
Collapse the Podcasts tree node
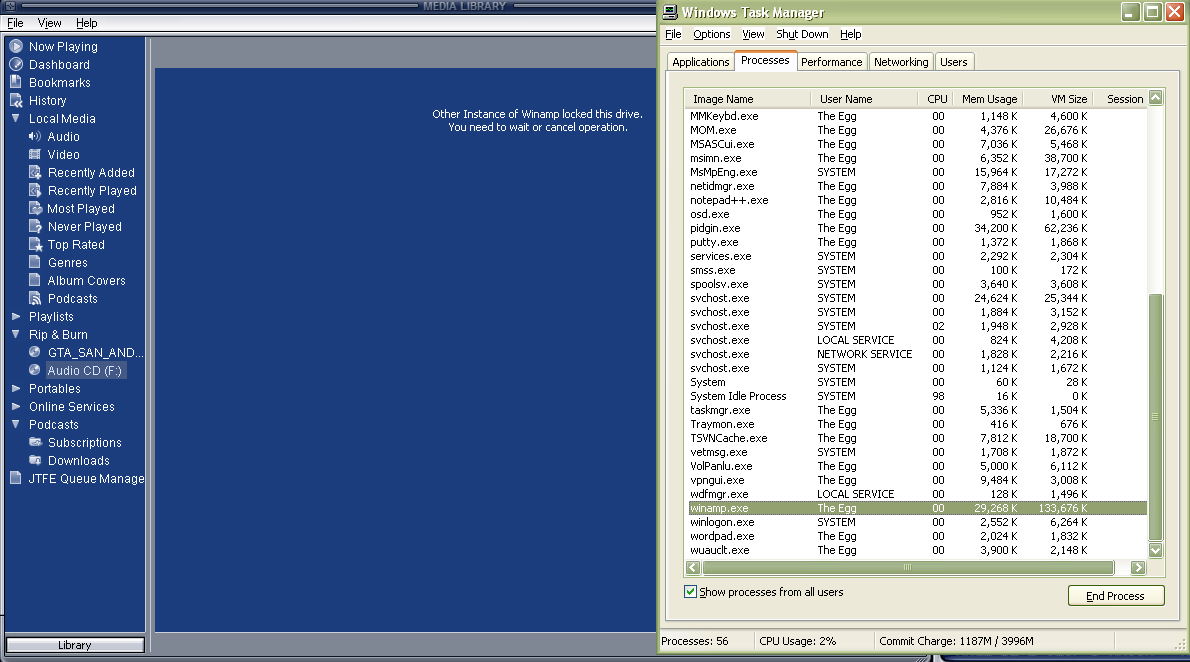pos(16,424)
